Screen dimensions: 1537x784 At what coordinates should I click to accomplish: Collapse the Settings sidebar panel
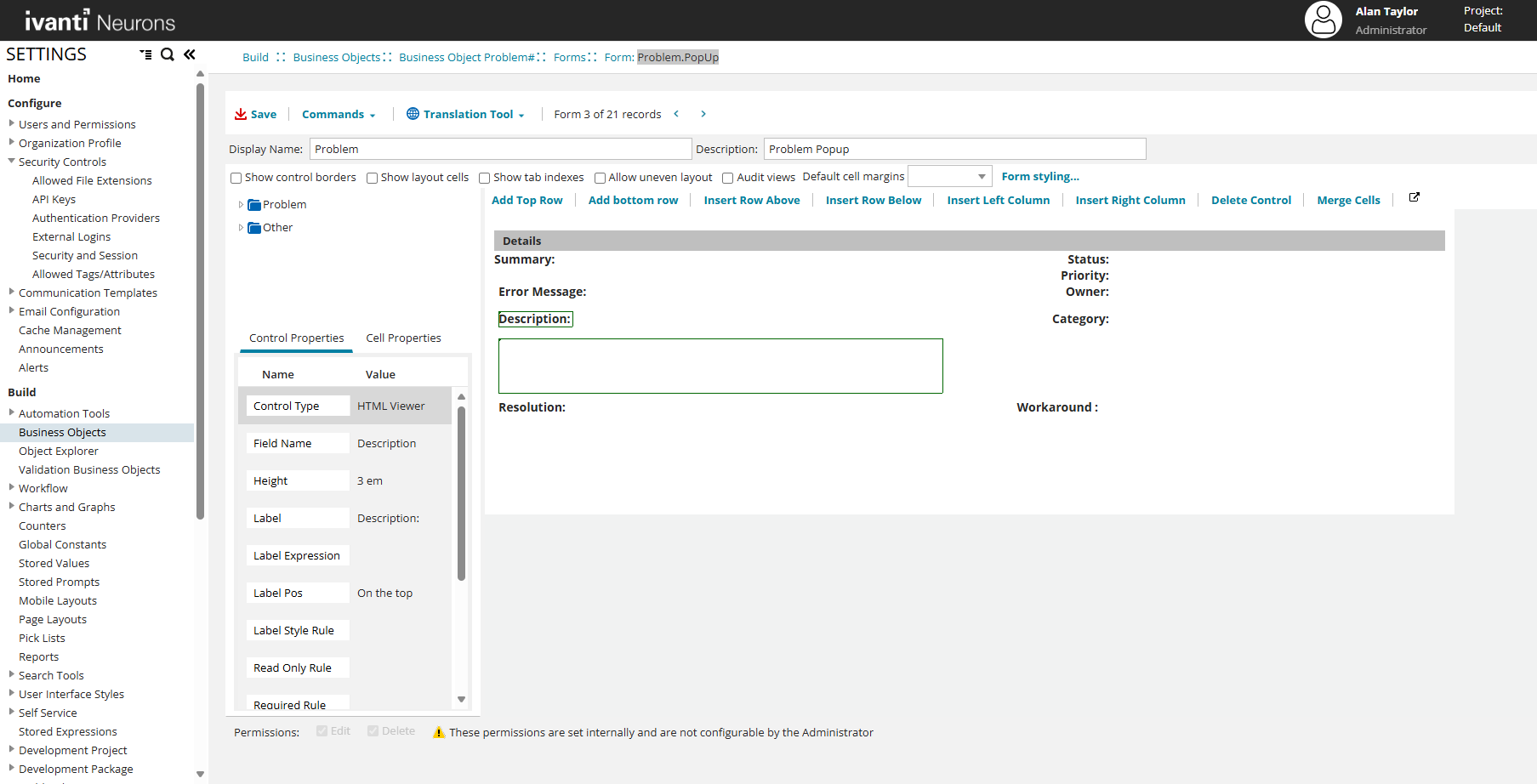point(190,54)
